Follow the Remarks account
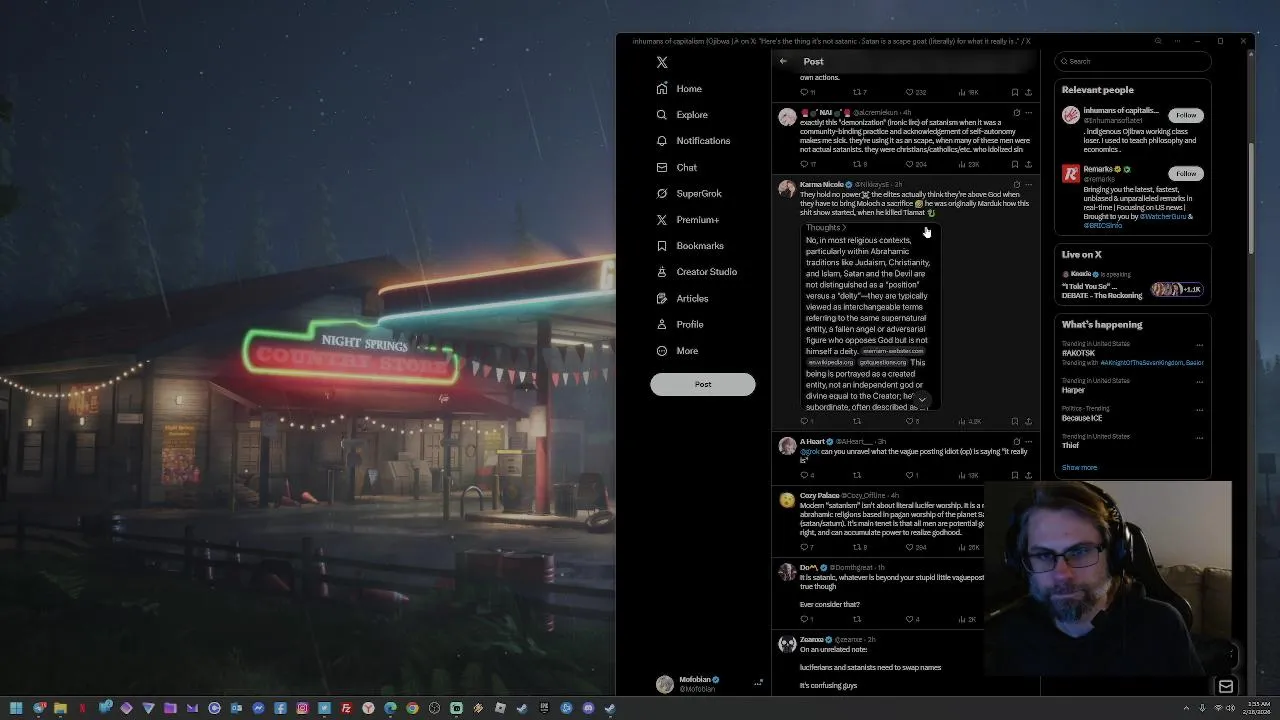Screen dimensions: 1280x720 (1186, 173)
